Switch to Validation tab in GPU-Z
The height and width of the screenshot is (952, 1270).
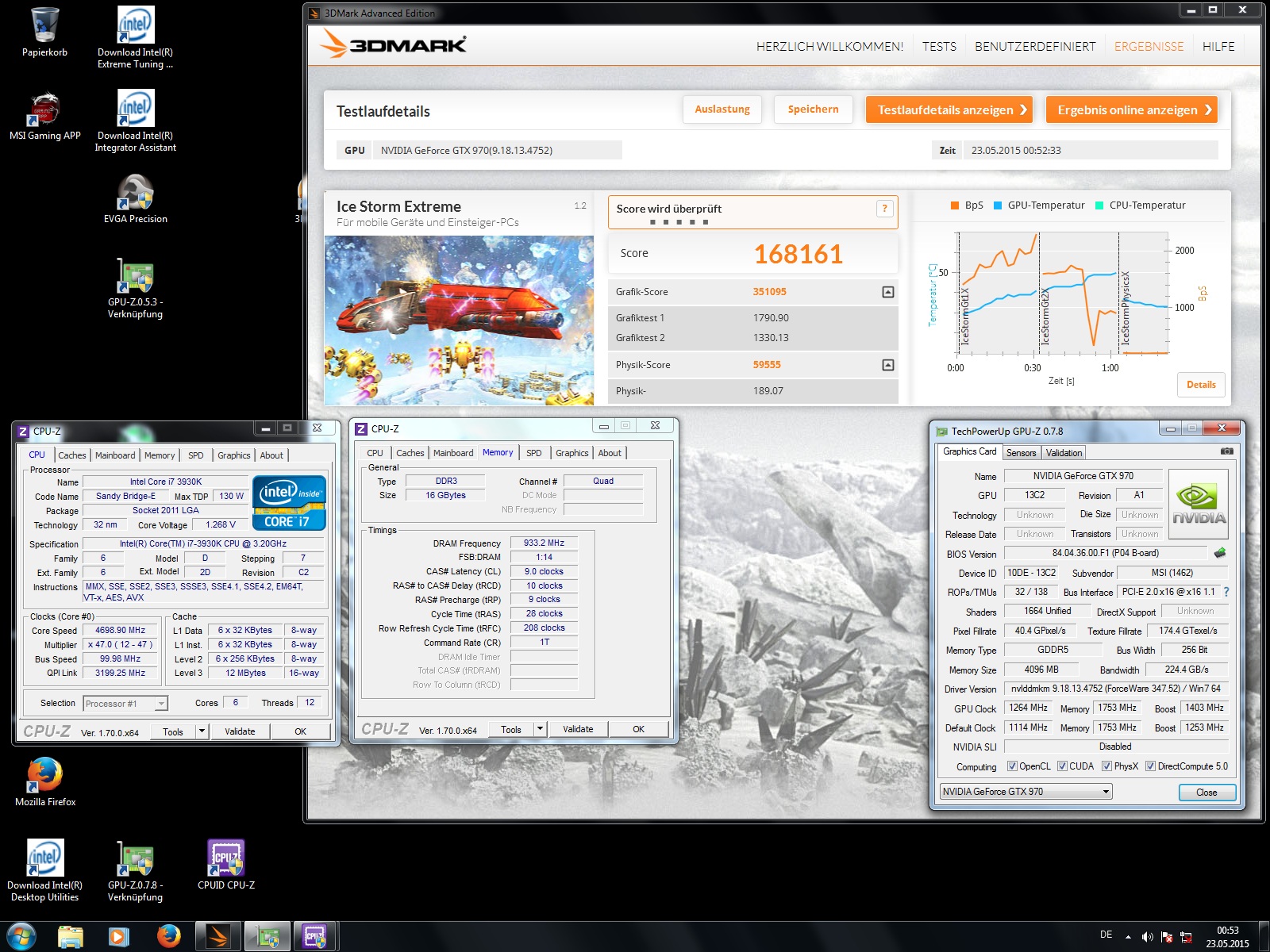click(x=1064, y=453)
